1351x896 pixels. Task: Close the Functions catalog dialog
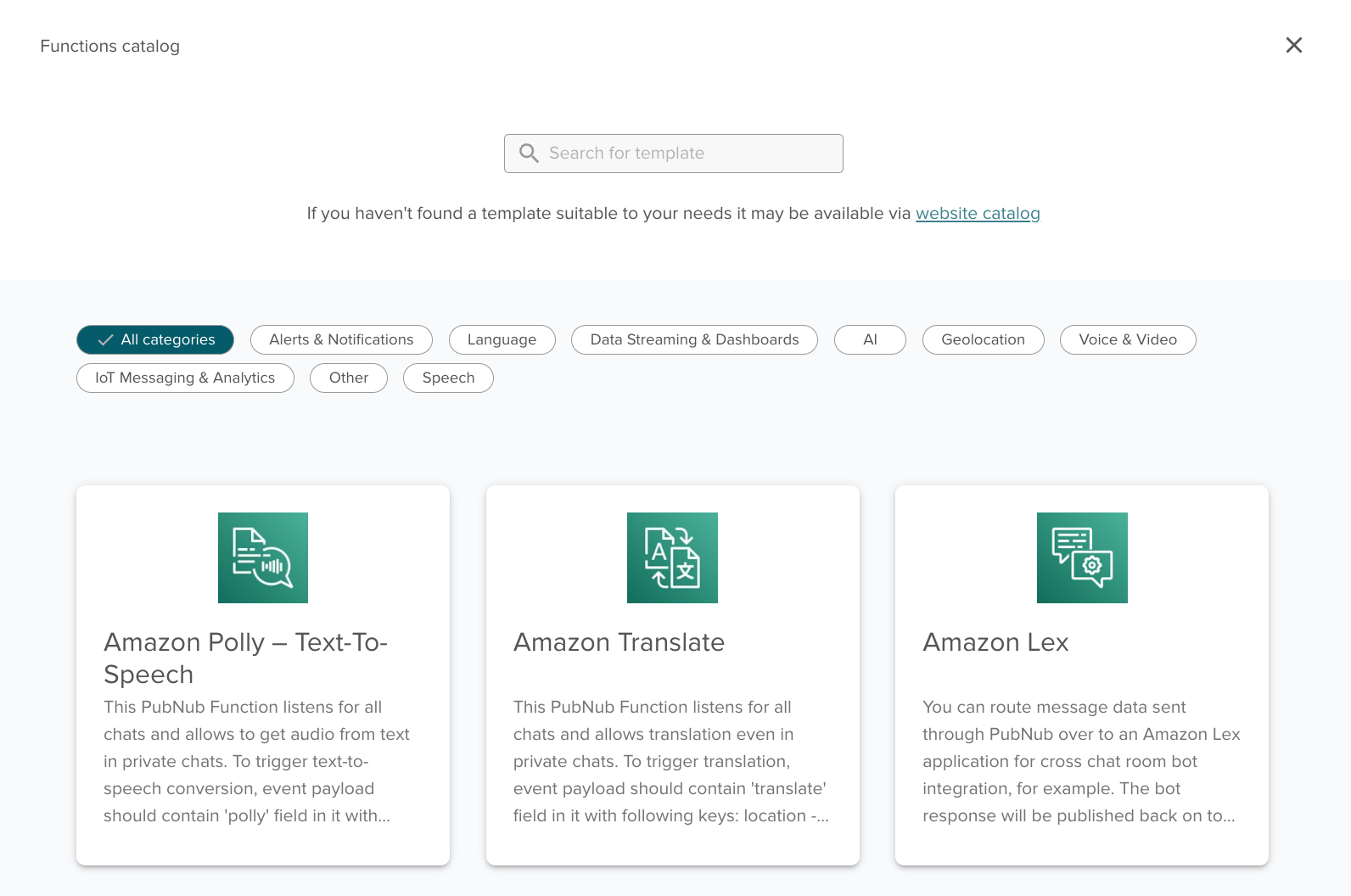click(x=1293, y=45)
